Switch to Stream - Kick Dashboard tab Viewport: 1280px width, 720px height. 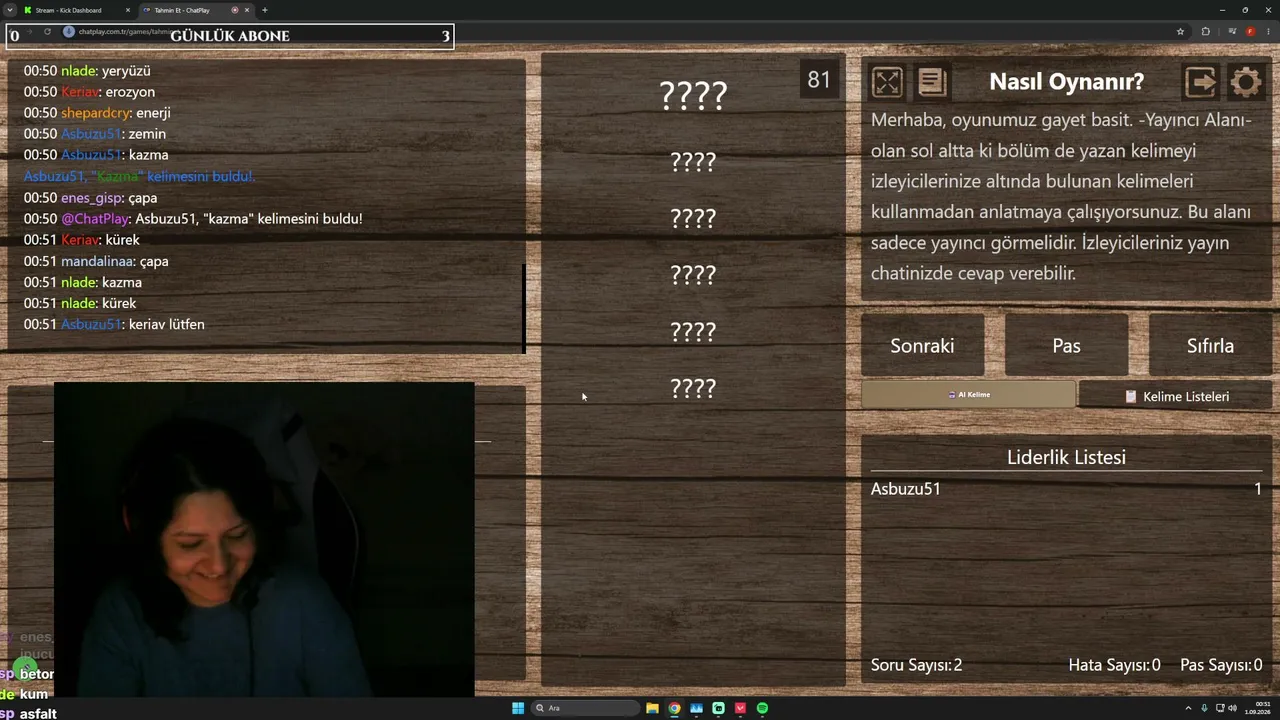click(78, 10)
